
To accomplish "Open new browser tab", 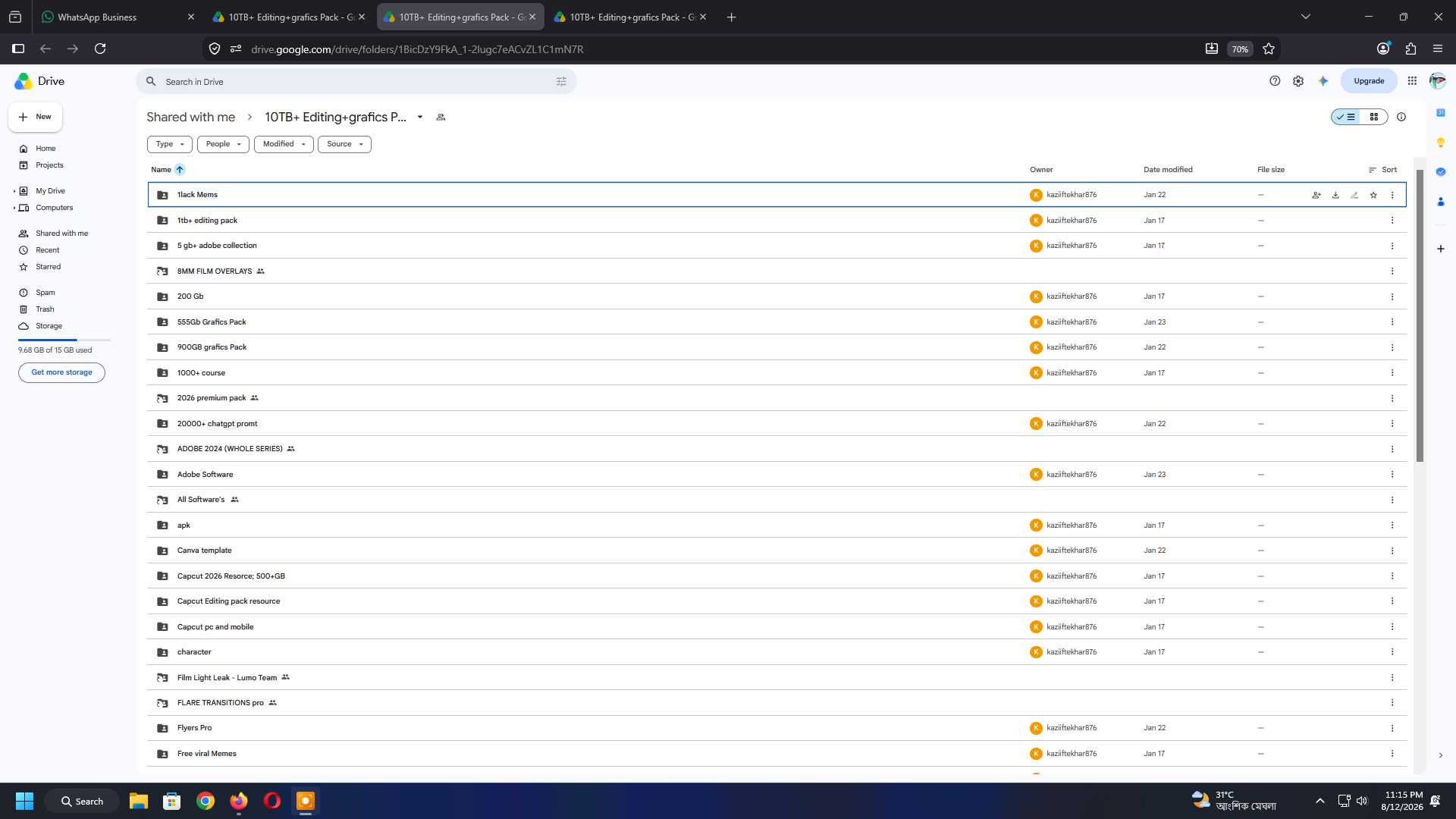I will point(731,17).
